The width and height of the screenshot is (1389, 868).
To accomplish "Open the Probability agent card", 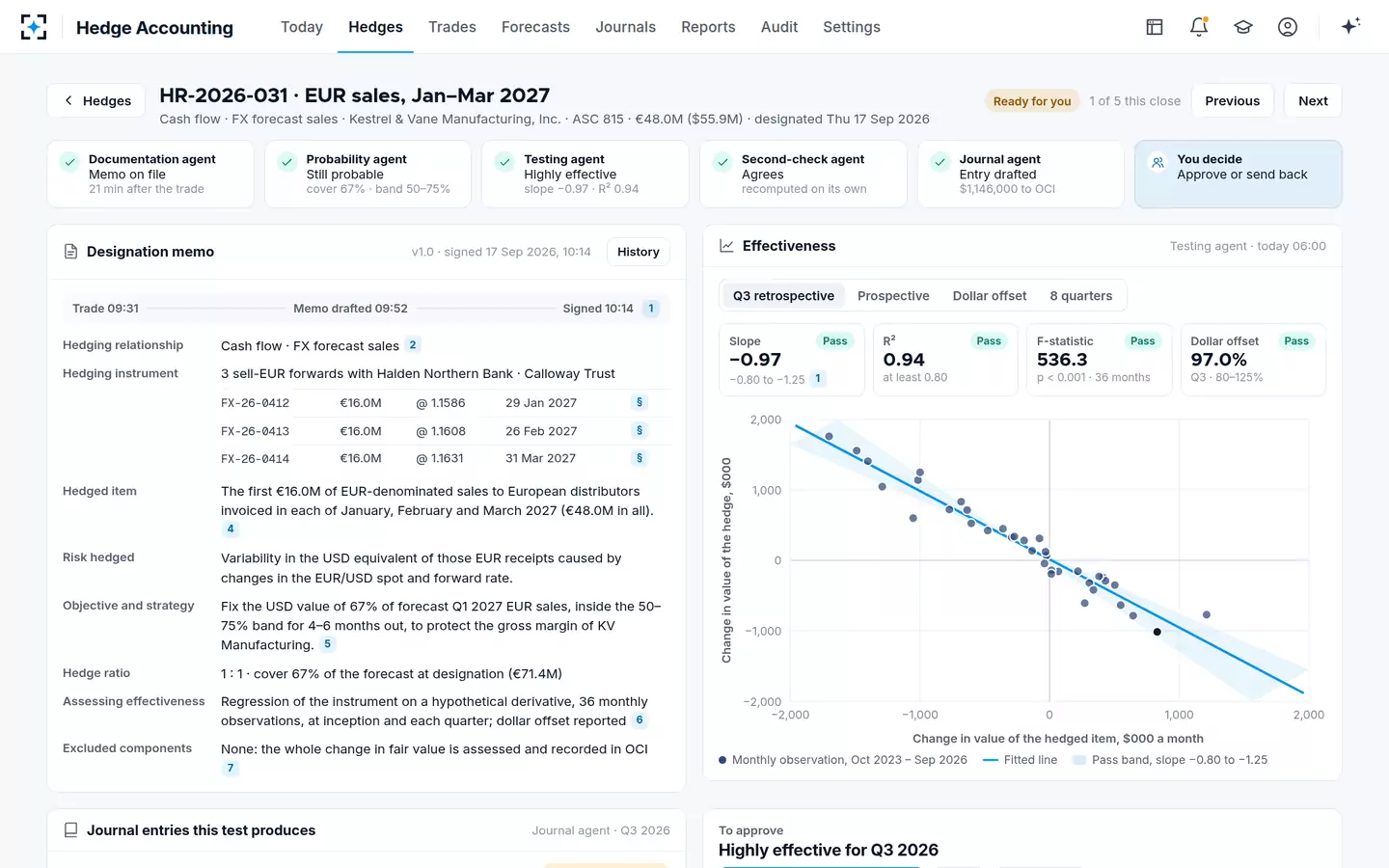I will click(368, 174).
